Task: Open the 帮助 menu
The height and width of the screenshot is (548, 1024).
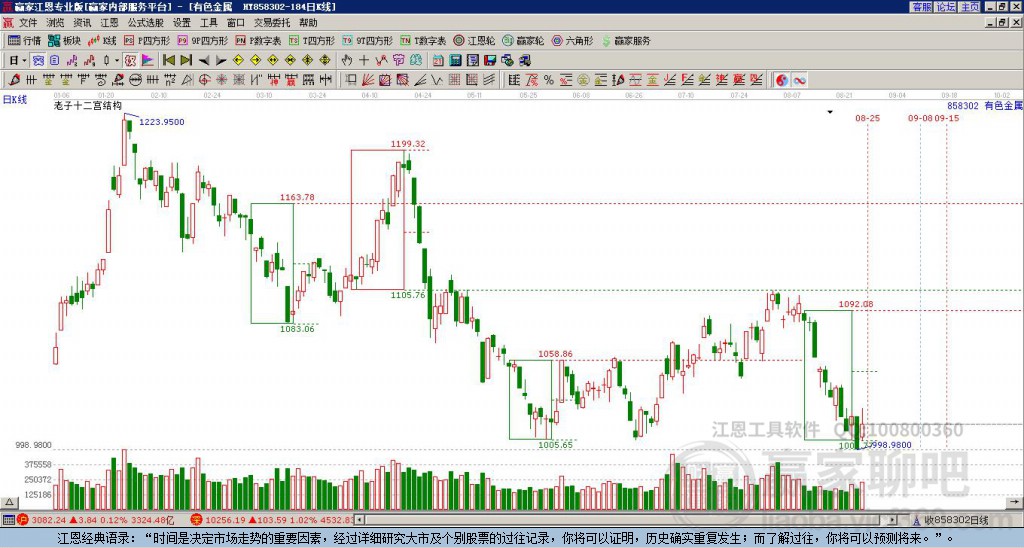Action: 308,23
